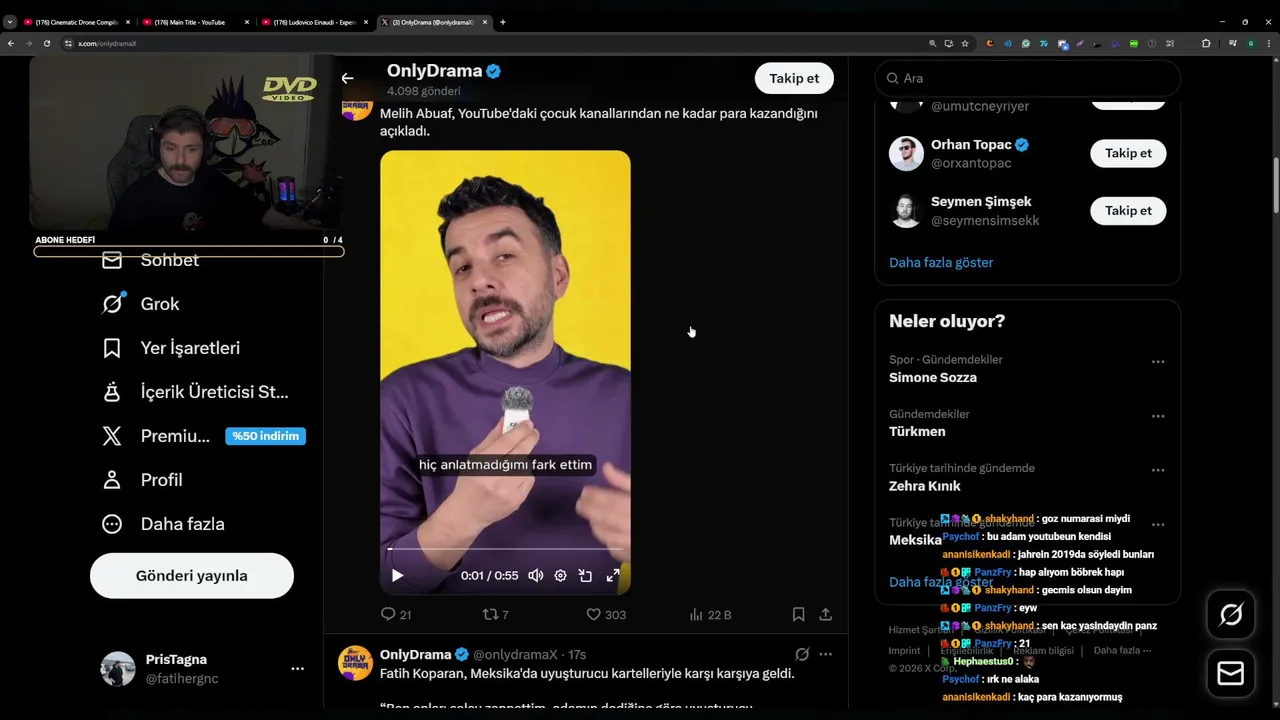The height and width of the screenshot is (720, 1280).
Task: Open Yer İşaretleri bookmarks
Action: point(171,348)
